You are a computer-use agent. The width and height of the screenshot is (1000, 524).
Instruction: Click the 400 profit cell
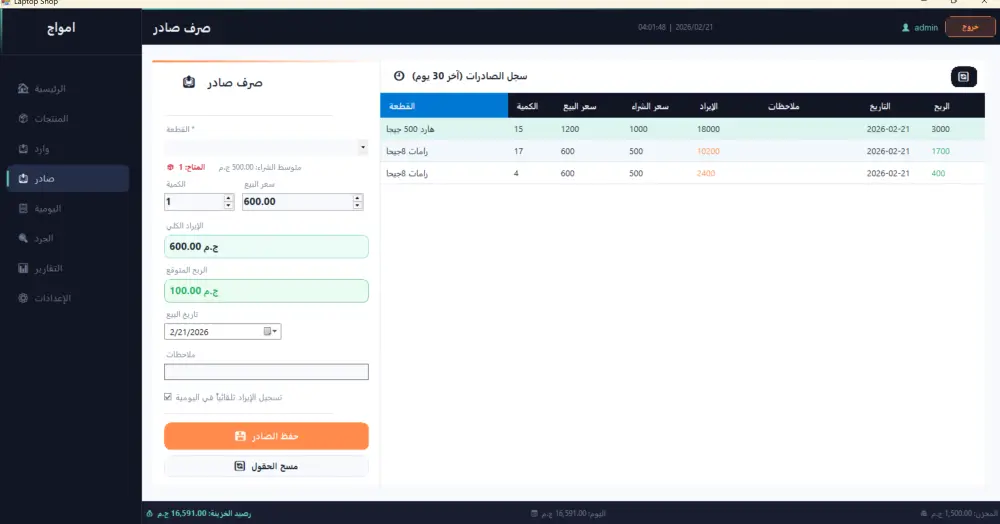click(x=938, y=173)
